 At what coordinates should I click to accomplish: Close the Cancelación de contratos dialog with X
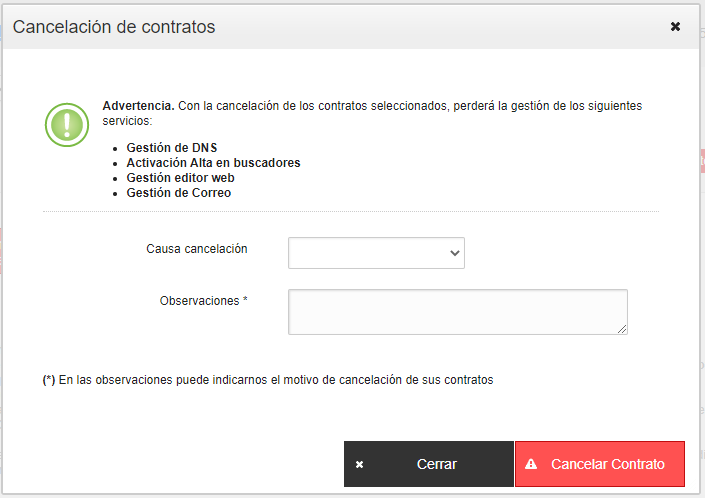click(675, 27)
